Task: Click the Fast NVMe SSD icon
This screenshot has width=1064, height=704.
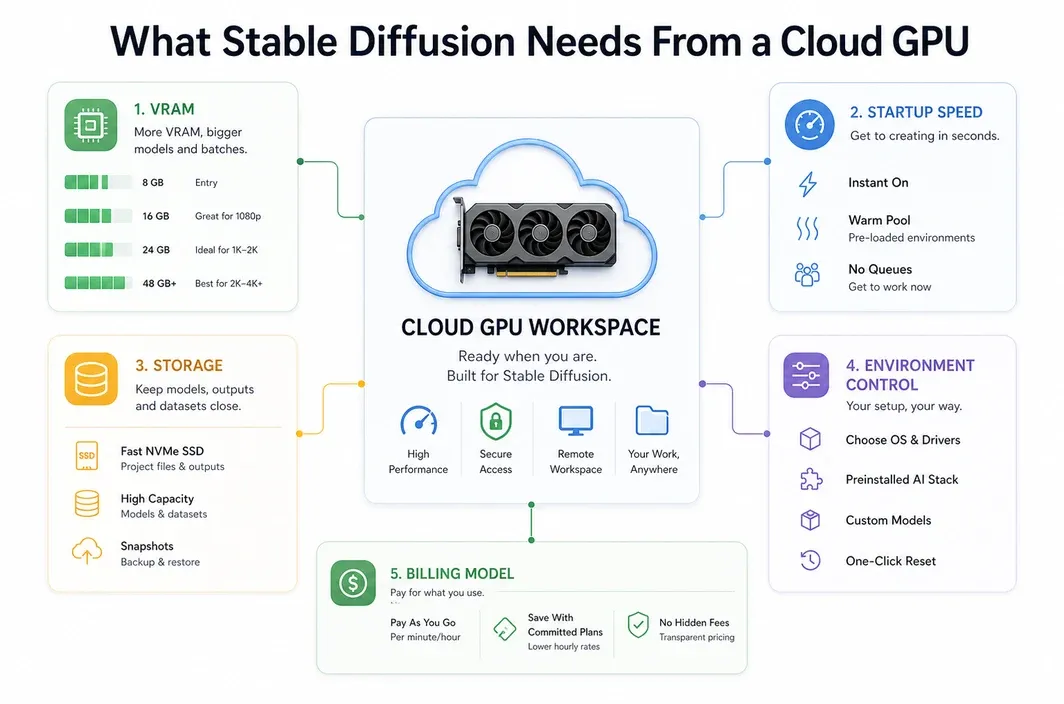Action: click(x=87, y=456)
